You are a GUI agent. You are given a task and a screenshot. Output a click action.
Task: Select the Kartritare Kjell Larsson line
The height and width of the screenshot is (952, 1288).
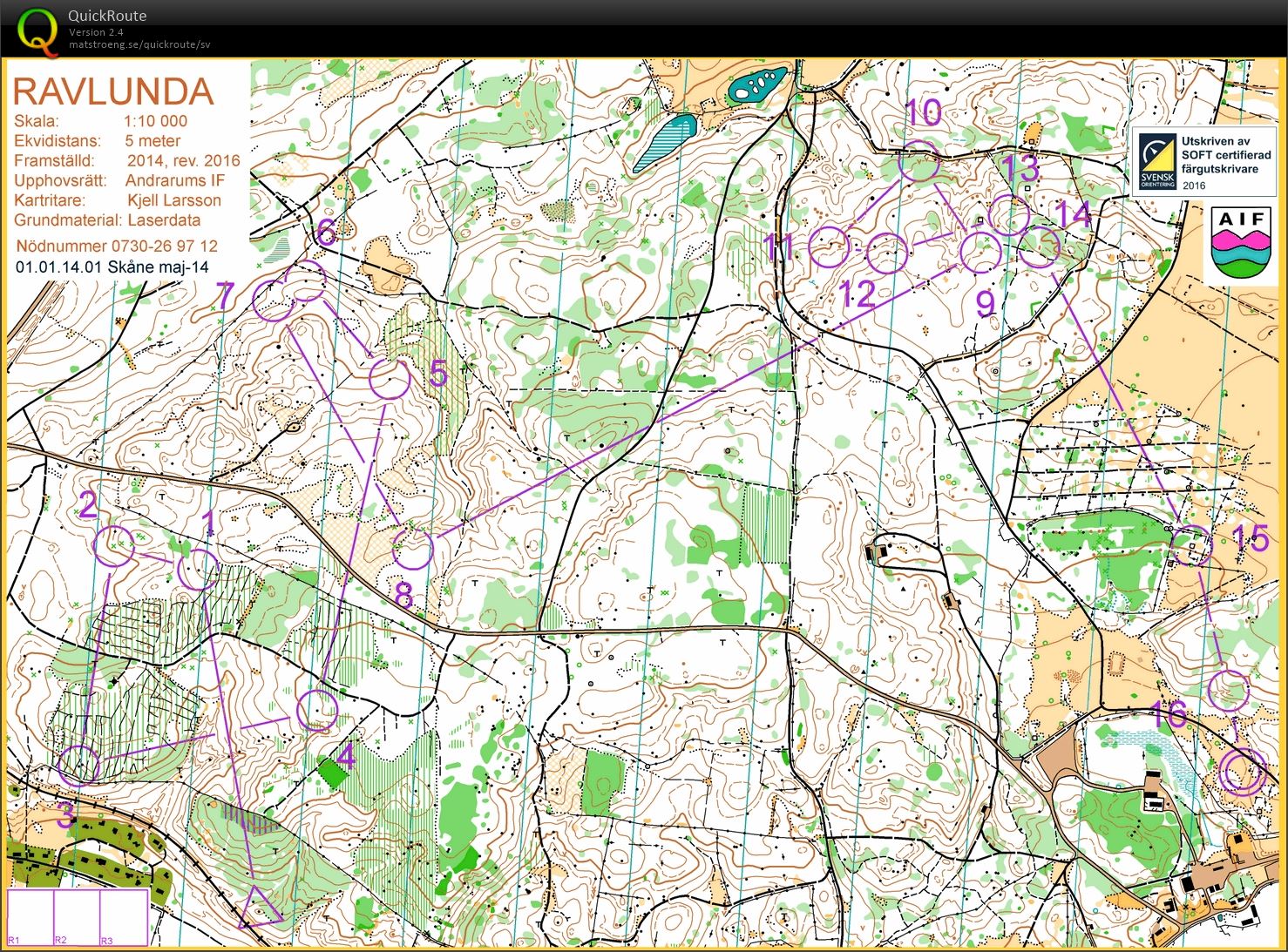tap(117, 200)
